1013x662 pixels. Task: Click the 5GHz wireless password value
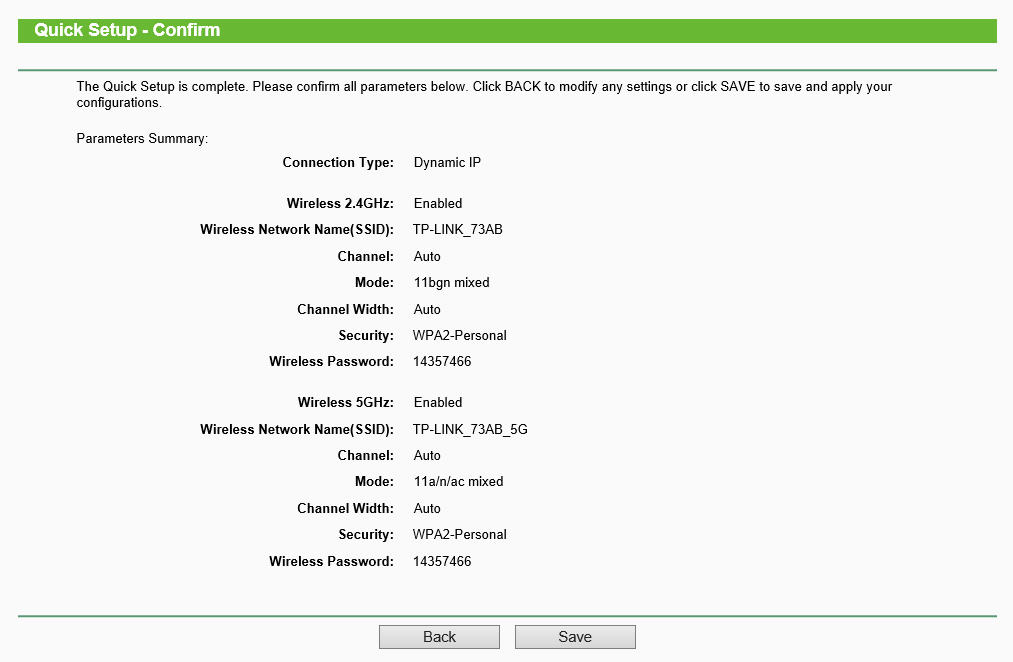point(442,561)
